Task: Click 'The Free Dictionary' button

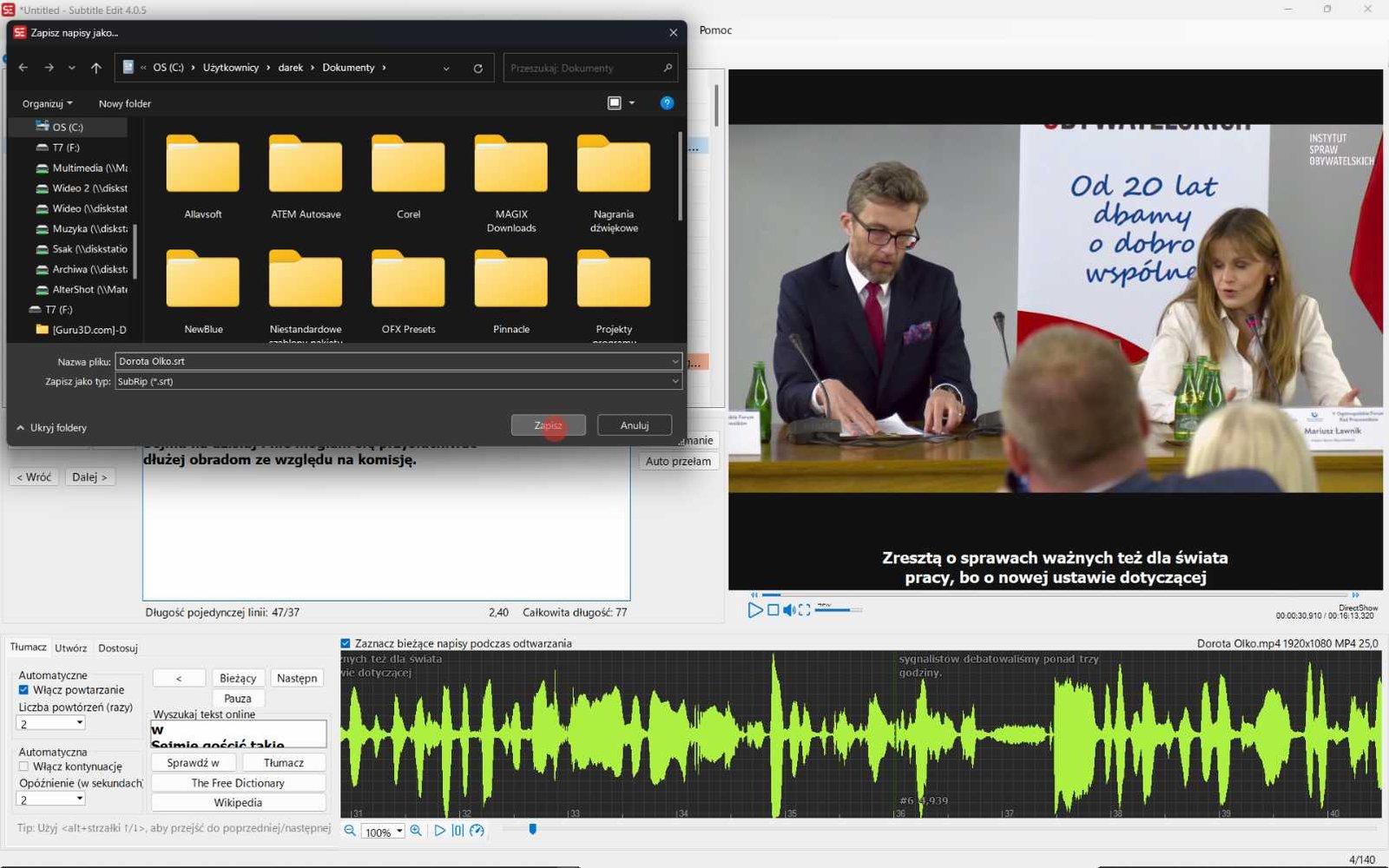Action: (238, 783)
